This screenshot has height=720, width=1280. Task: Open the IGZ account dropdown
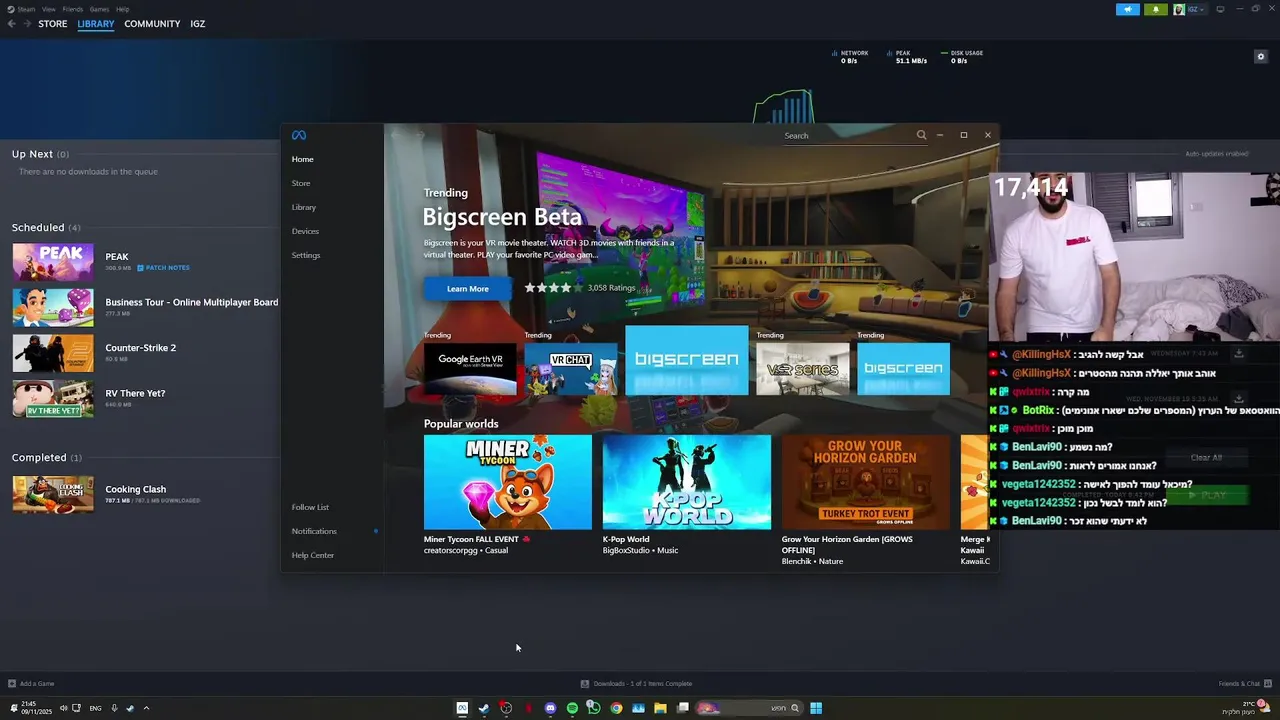(1190, 9)
